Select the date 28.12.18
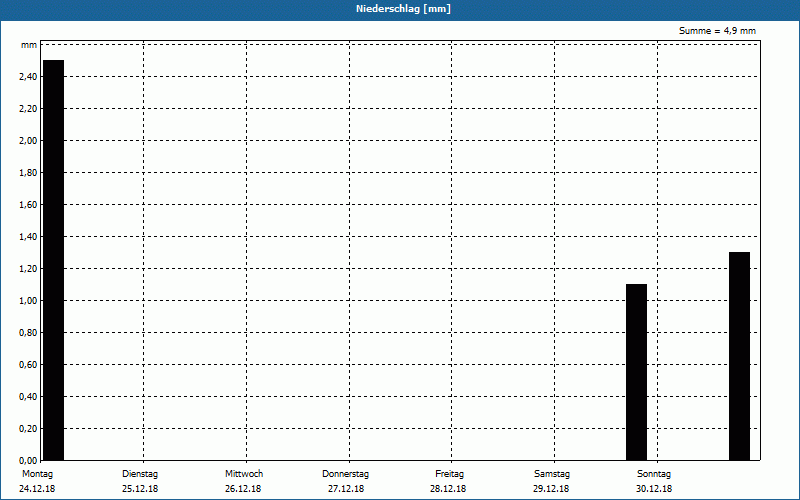 [448, 489]
